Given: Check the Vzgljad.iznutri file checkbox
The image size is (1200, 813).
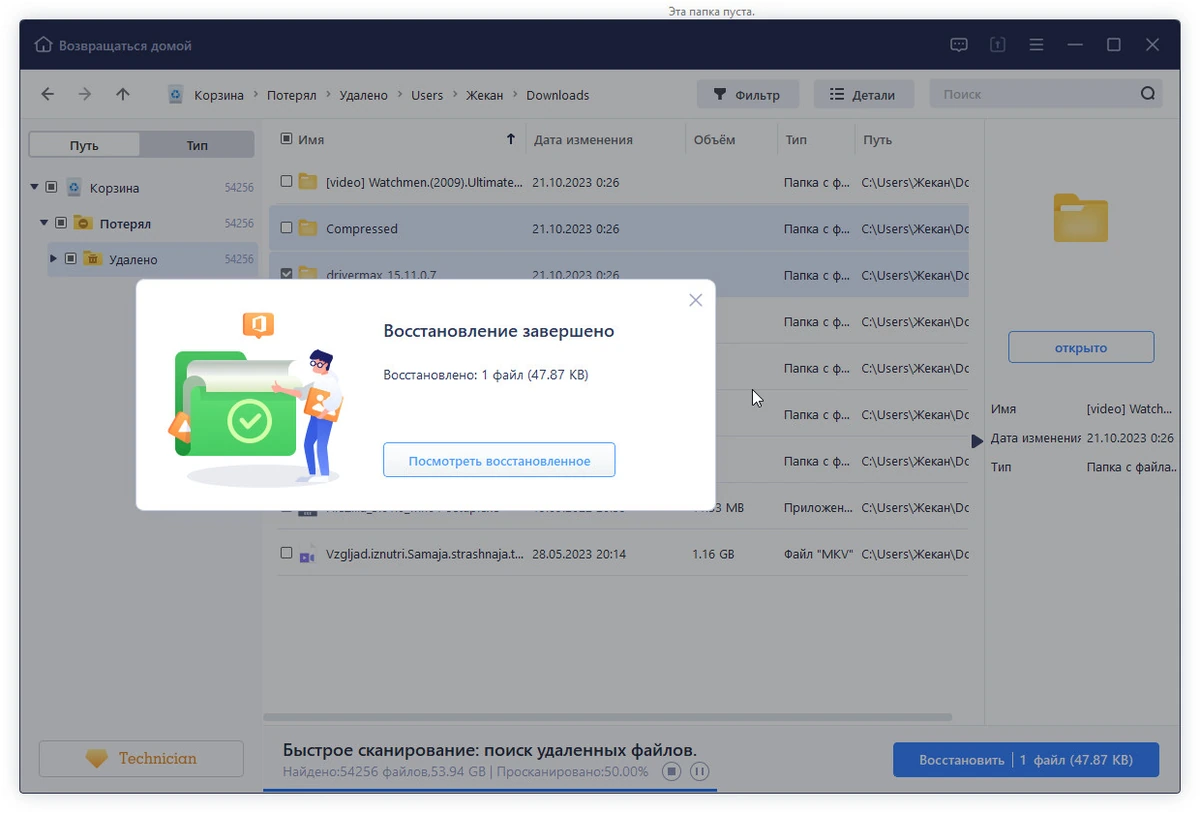Looking at the screenshot, I should [286, 553].
